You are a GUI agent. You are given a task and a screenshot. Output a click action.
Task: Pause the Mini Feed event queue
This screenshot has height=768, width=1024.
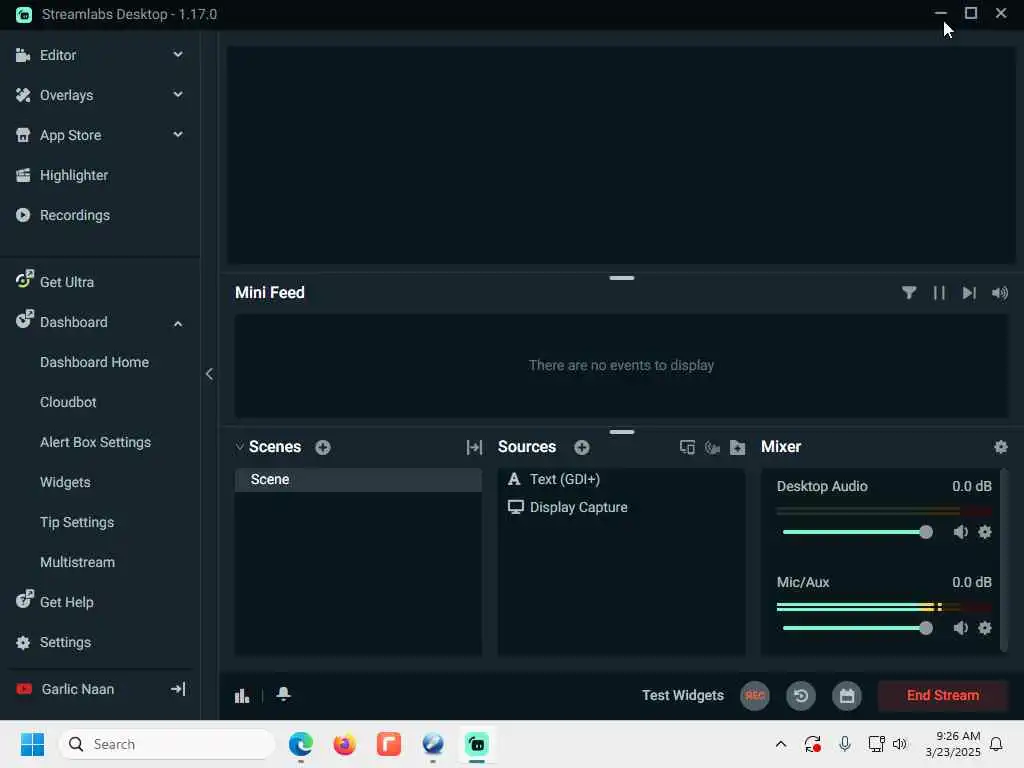(939, 293)
